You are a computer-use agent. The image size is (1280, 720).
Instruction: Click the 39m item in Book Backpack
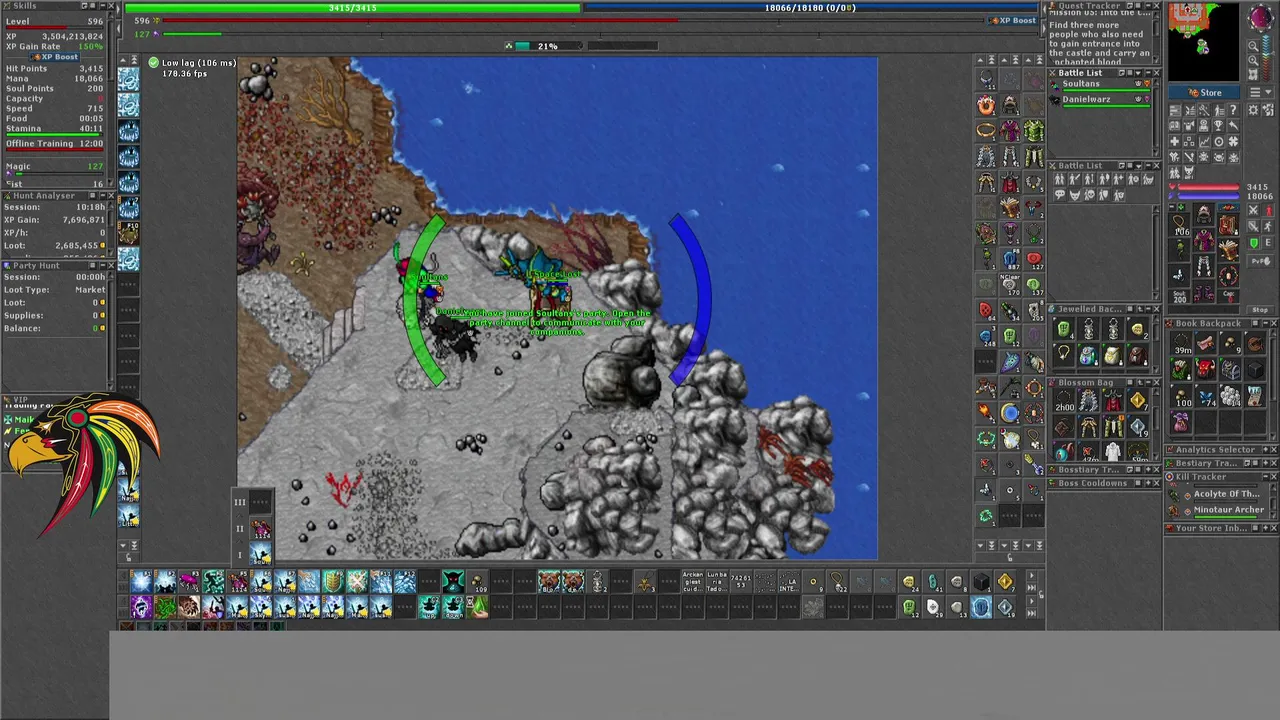point(1183,343)
